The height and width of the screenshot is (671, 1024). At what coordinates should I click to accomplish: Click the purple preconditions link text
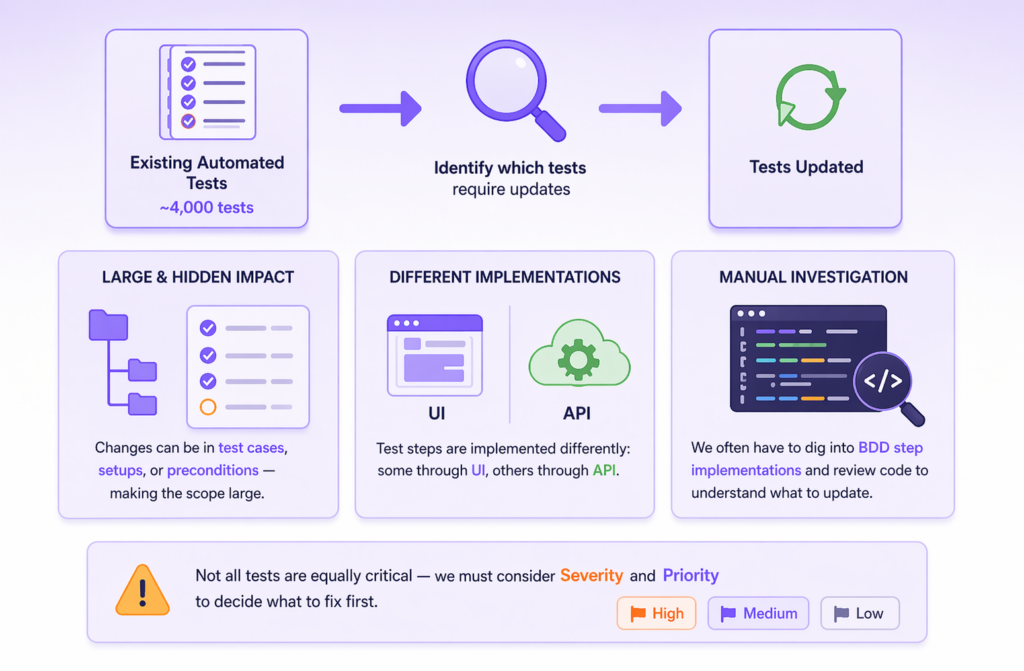(213, 470)
